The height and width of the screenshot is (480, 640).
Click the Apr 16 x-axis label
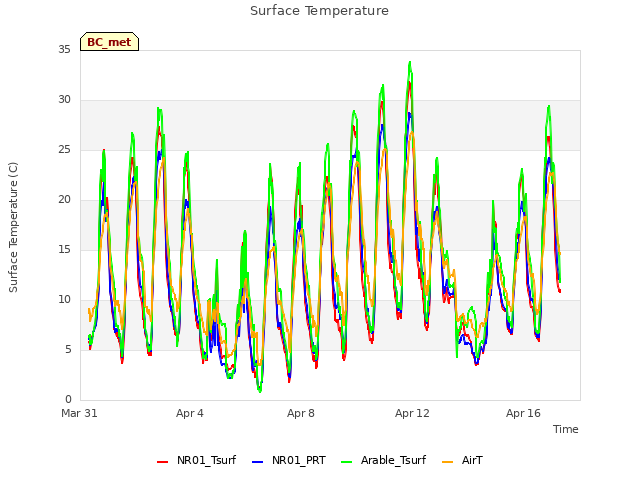click(x=523, y=413)
